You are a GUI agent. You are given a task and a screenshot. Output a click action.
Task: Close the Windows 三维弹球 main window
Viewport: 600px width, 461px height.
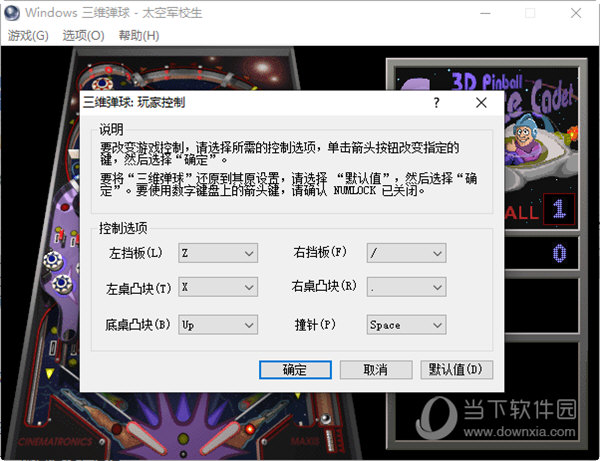[x=576, y=13]
